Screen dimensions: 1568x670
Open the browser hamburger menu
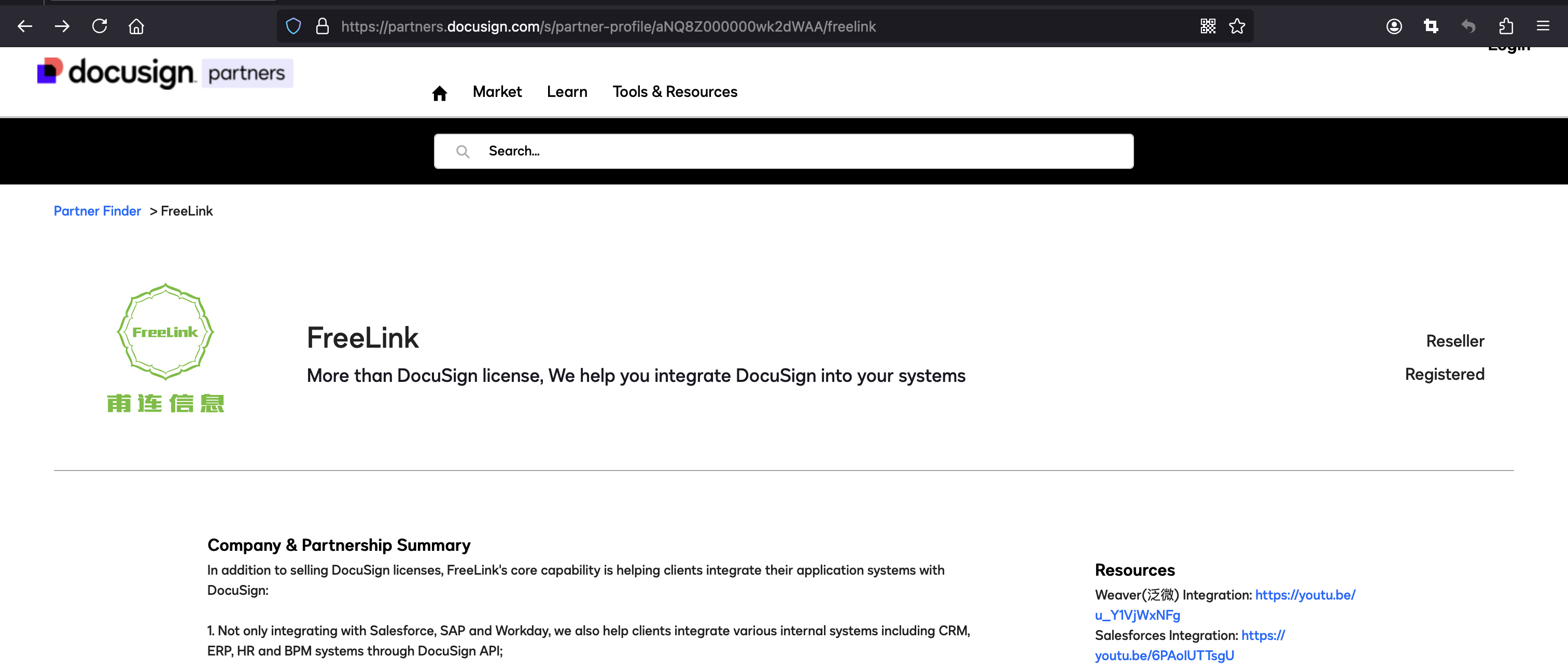[x=1543, y=26]
